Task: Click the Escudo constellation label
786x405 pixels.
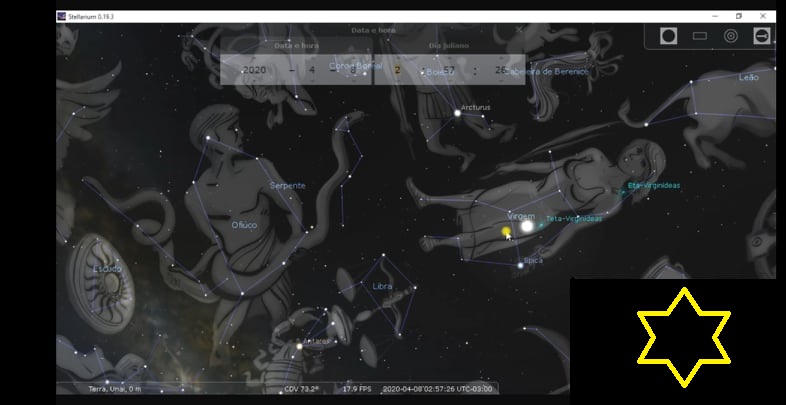Action: click(x=107, y=269)
